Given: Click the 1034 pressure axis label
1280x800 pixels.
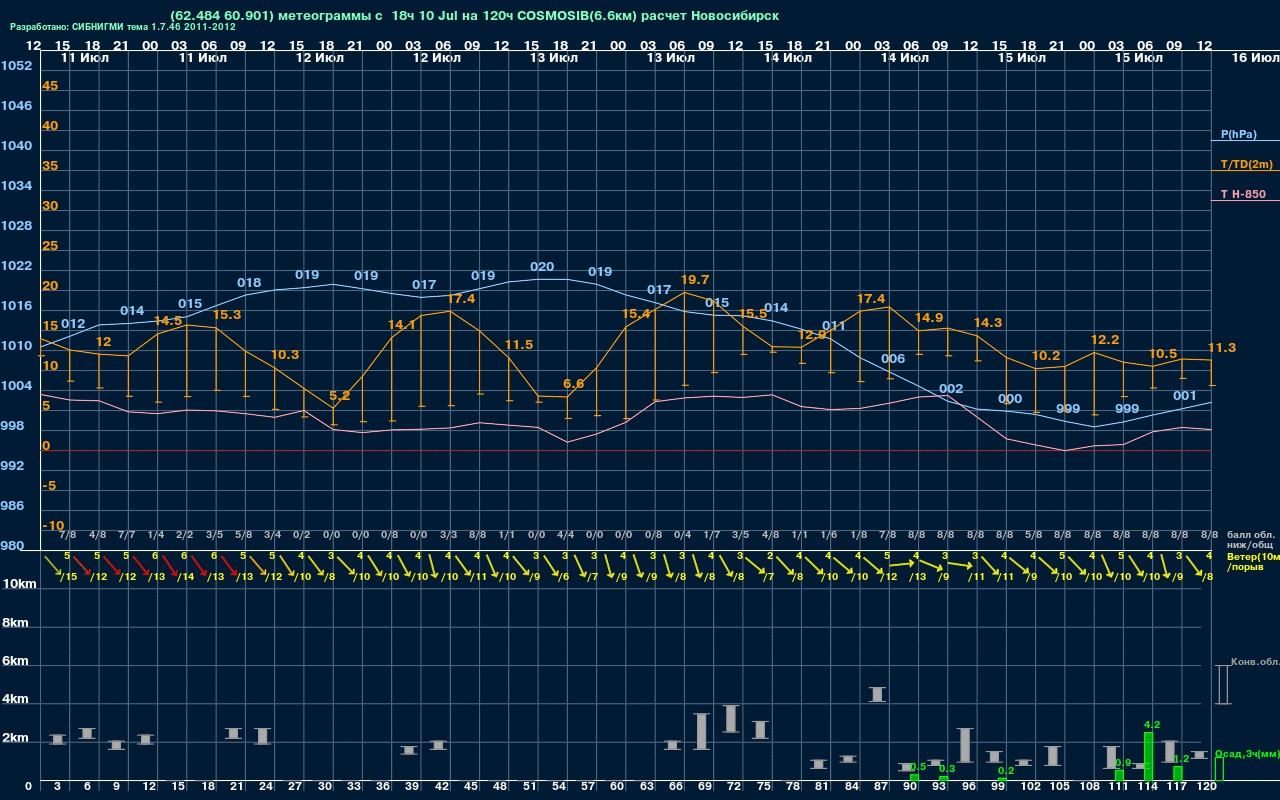Looking at the screenshot, I should (16, 186).
